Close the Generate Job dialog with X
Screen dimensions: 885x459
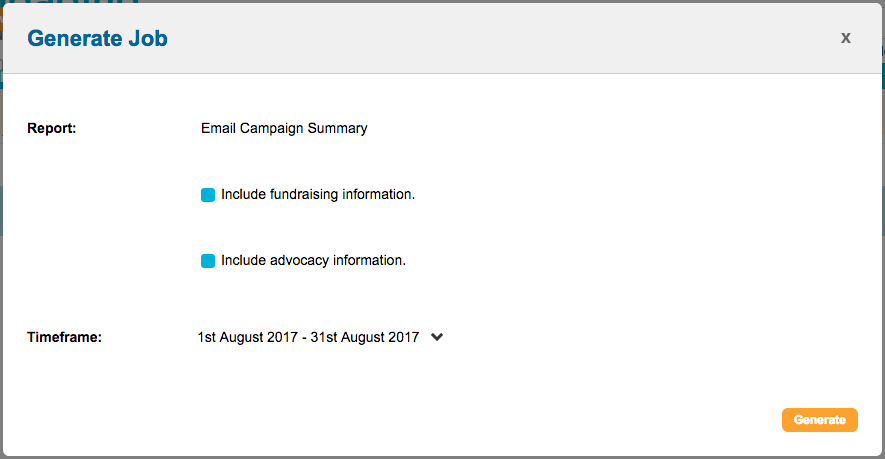point(845,38)
